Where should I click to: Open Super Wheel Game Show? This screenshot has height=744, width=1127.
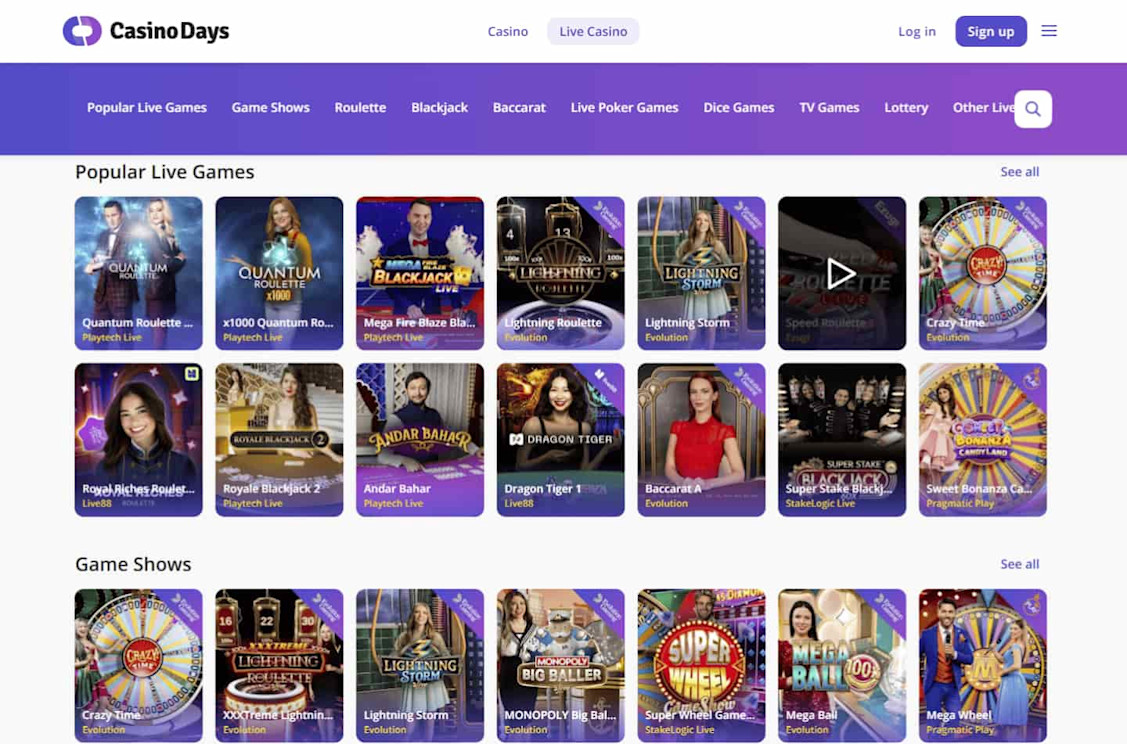[702, 666]
